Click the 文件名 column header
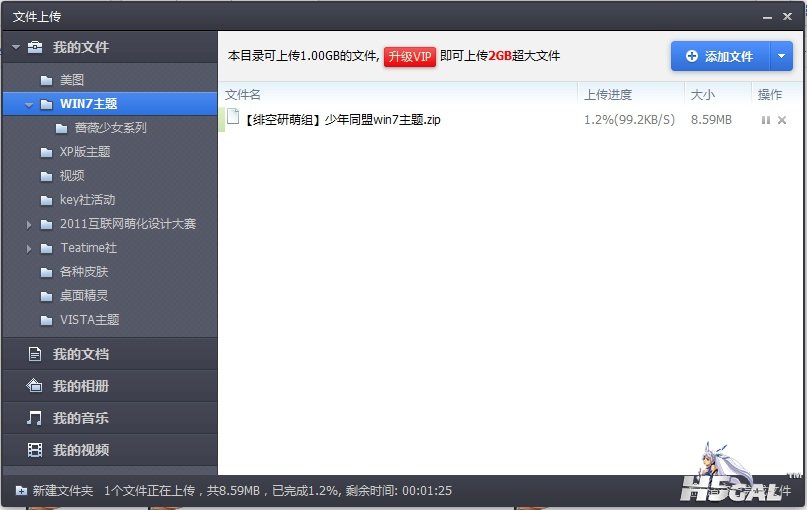The height and width of the screenshot is (510, 807). [x=242, y=95]
